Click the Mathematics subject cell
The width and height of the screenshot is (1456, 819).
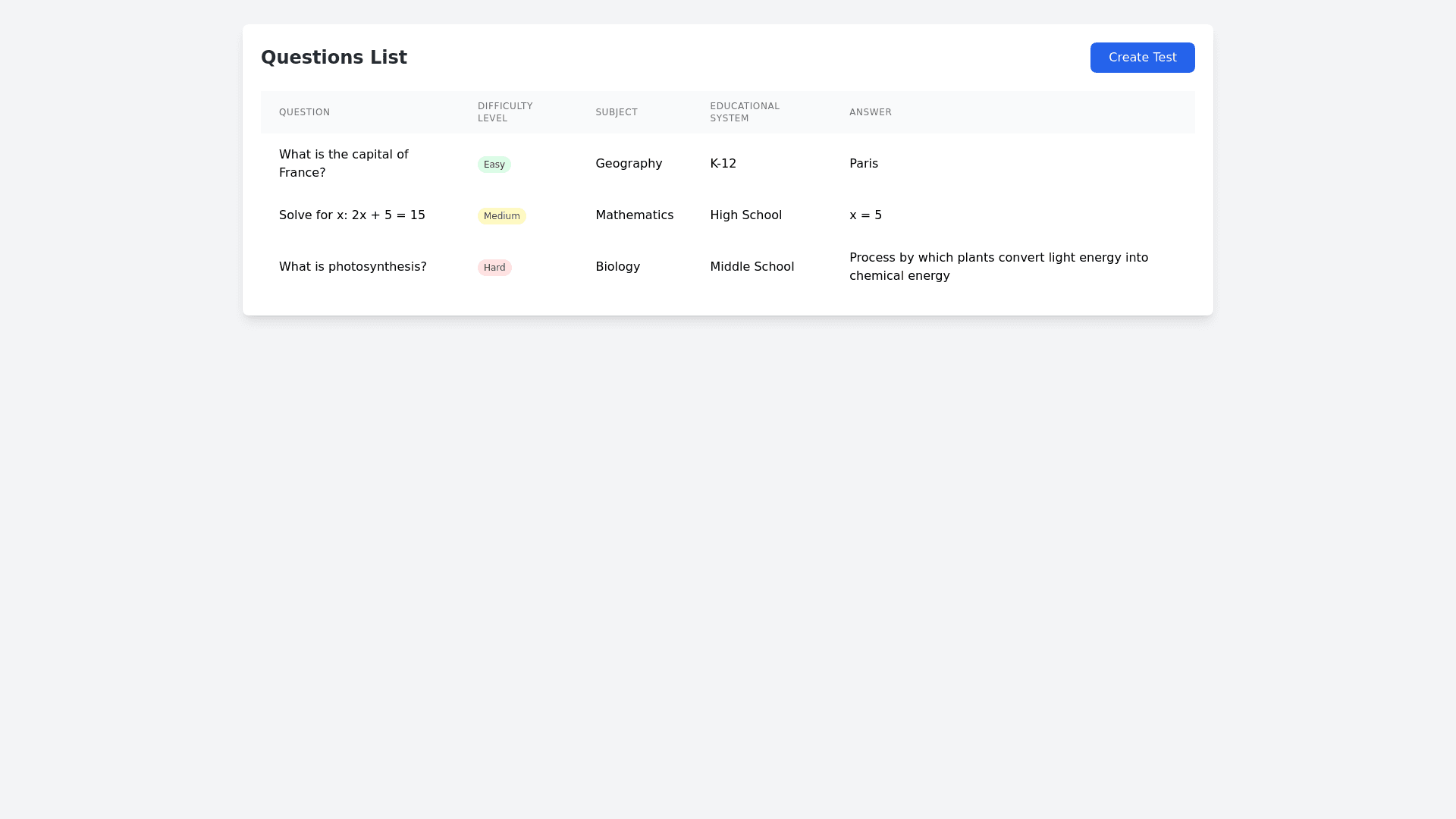click(x=634, y=215)
